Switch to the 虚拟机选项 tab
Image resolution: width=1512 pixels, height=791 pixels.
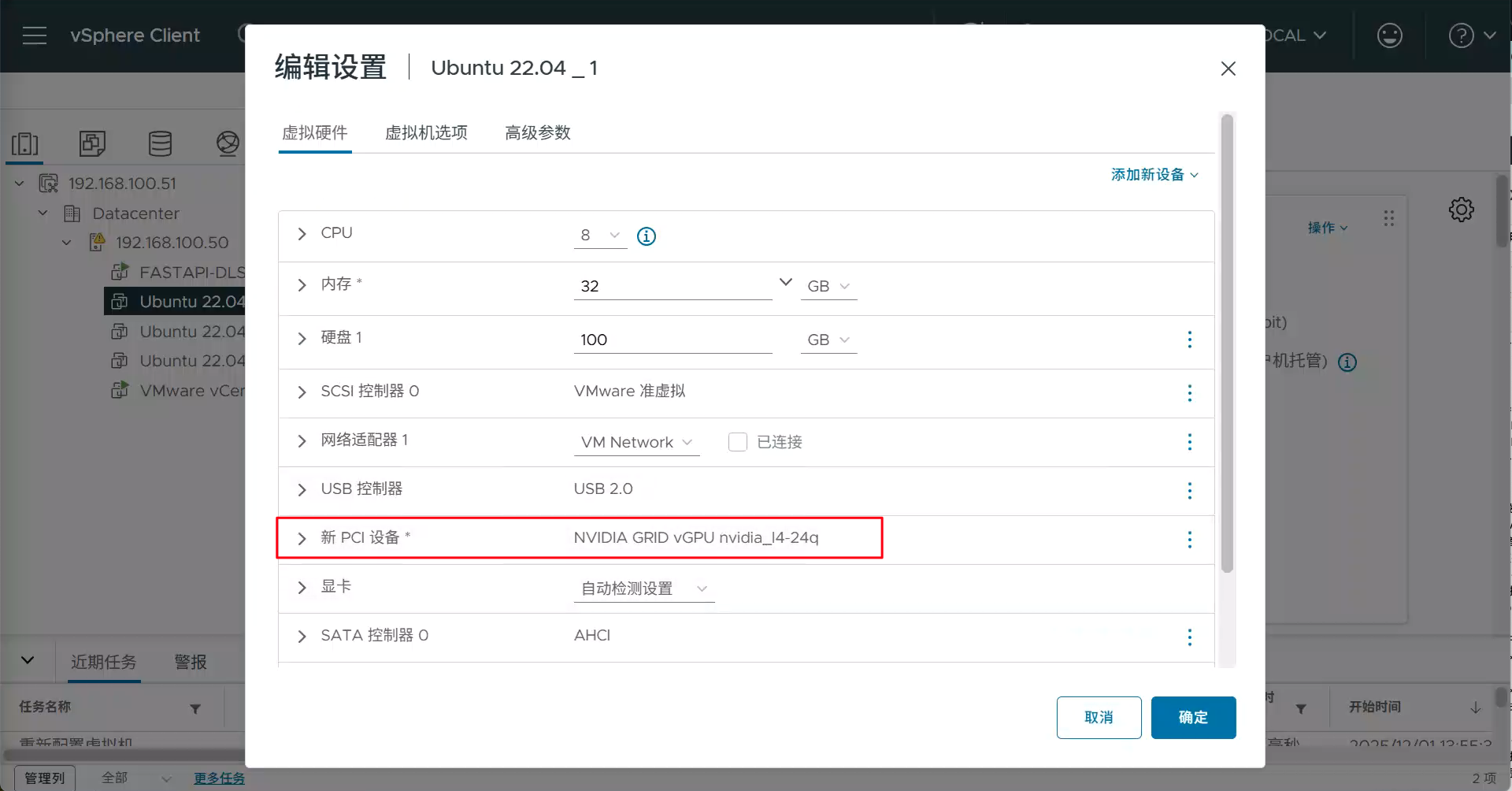click(x=426, y=133)
